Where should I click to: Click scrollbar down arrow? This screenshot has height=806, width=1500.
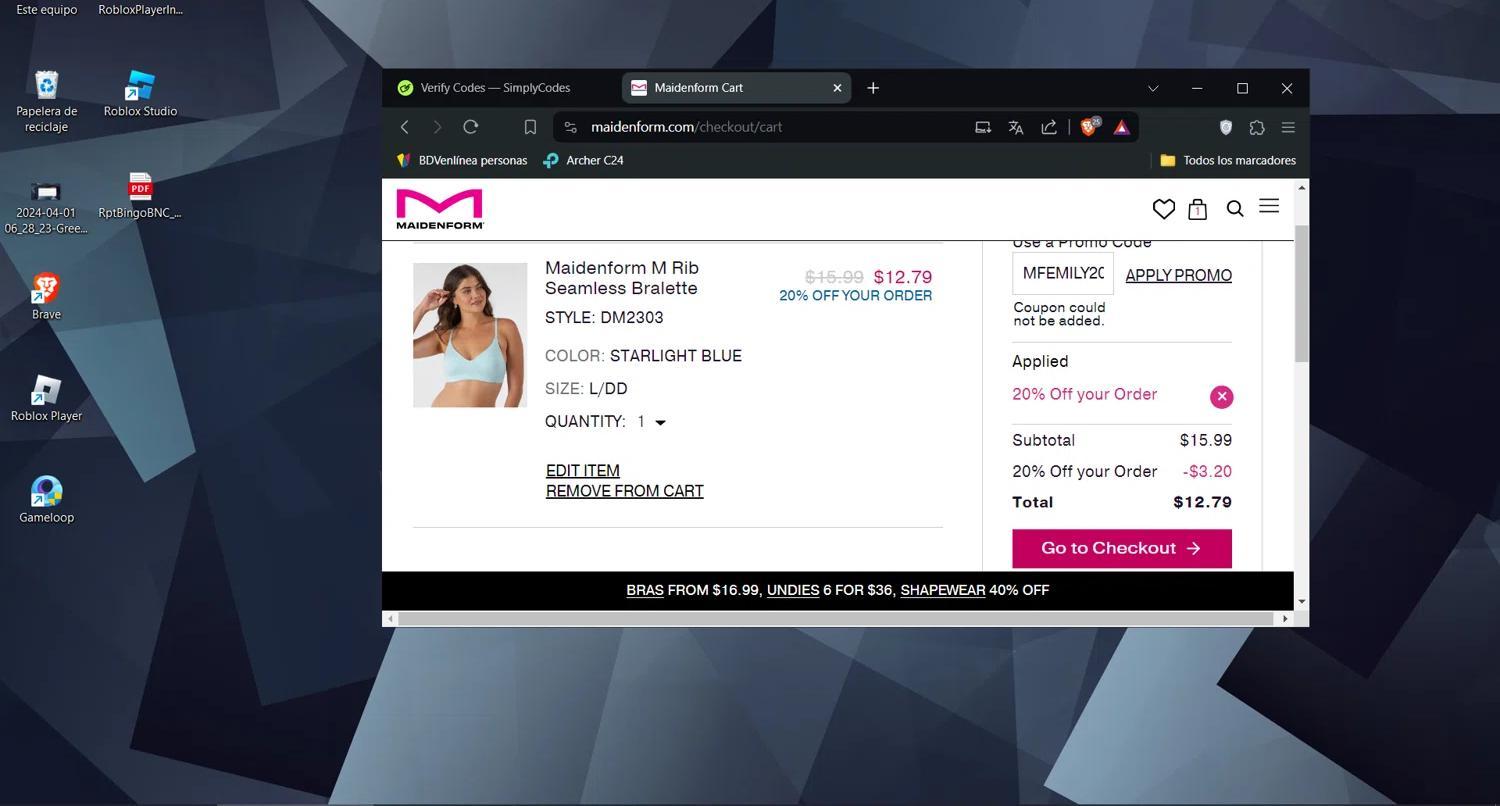click(x=1301, y=602)
